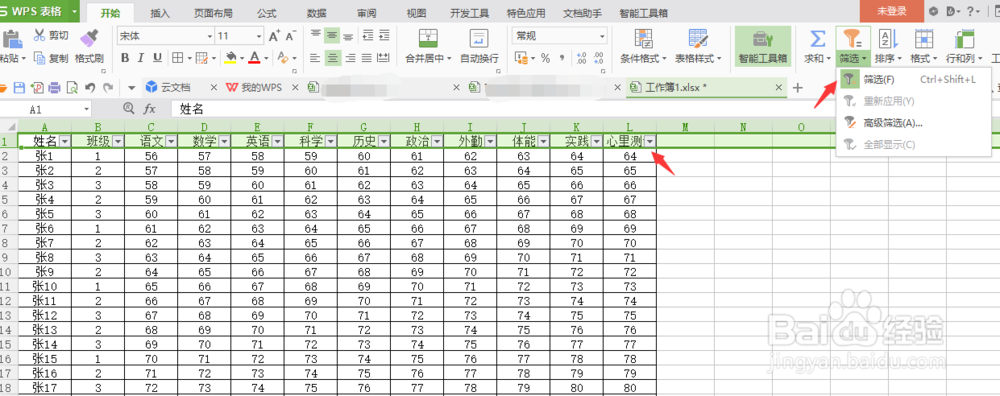Apply the yellow fill color bucket
The width and height of the screenshot is (1000, 396).
[231, 58]
